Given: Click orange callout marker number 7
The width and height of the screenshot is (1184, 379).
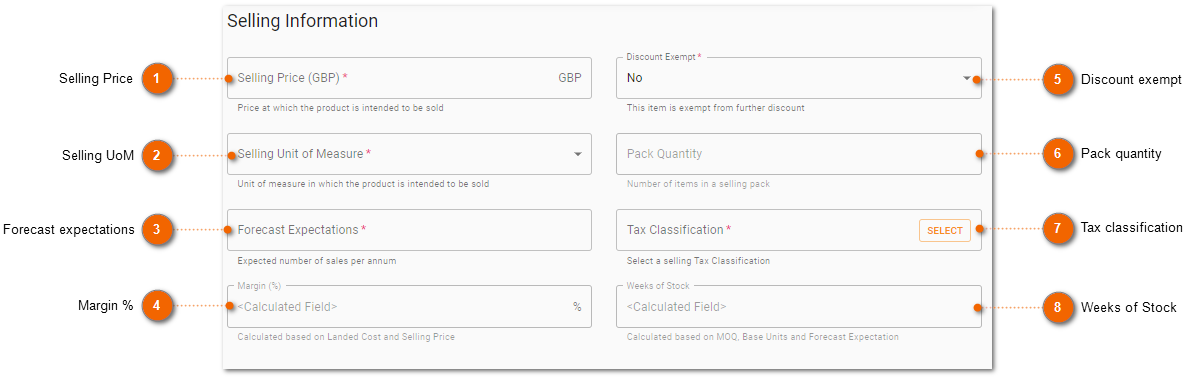Looking at the screenshot, I should click(1057, 228).
